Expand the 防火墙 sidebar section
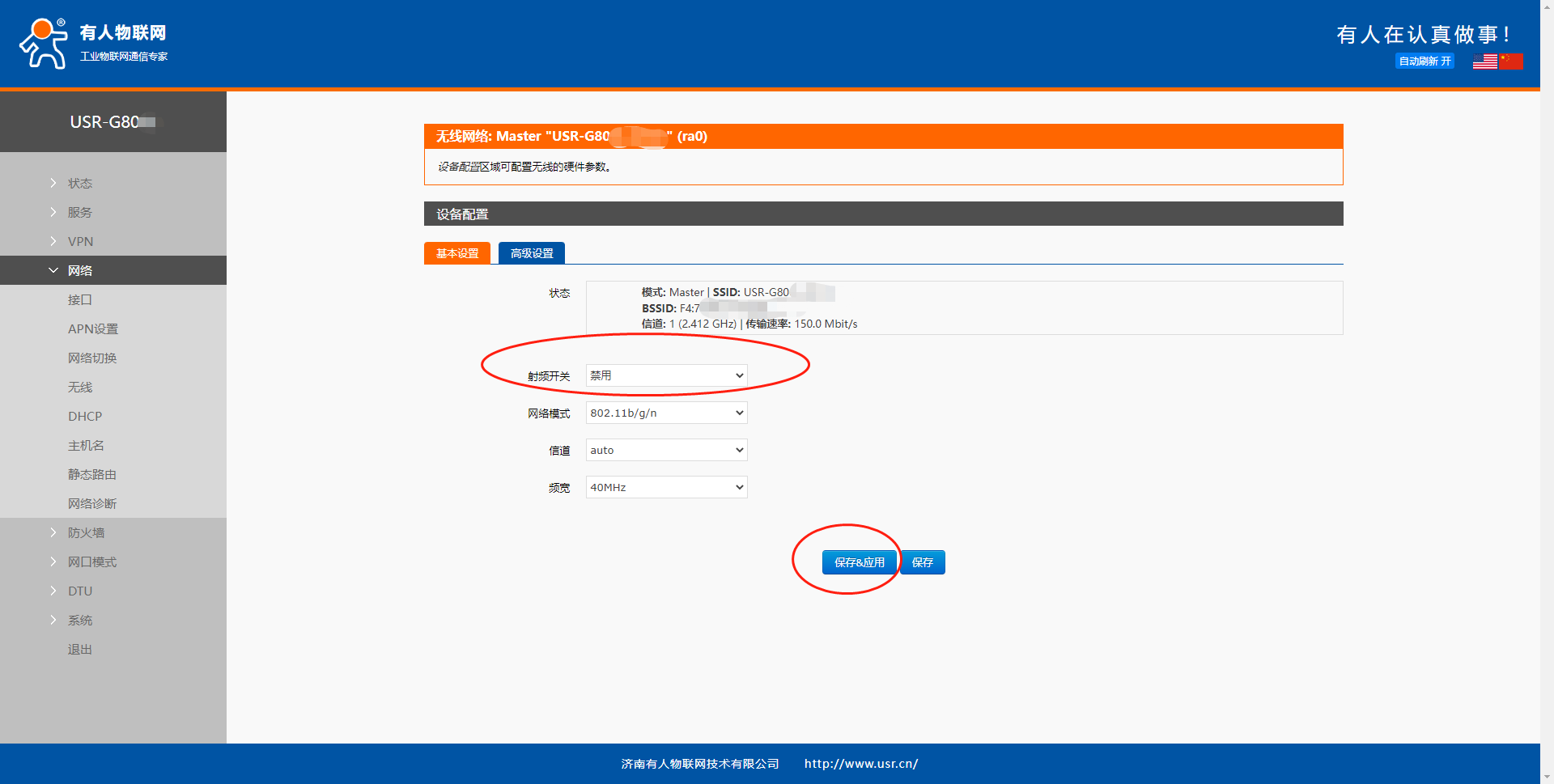This screenshot has width=1554, height=784. [86, 532]
